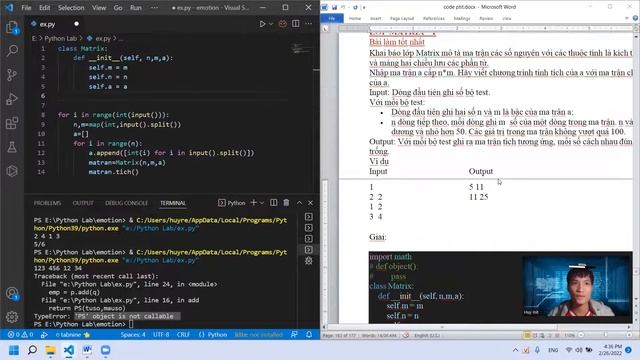Select the second terminal instance in the list

coord(309,228)
